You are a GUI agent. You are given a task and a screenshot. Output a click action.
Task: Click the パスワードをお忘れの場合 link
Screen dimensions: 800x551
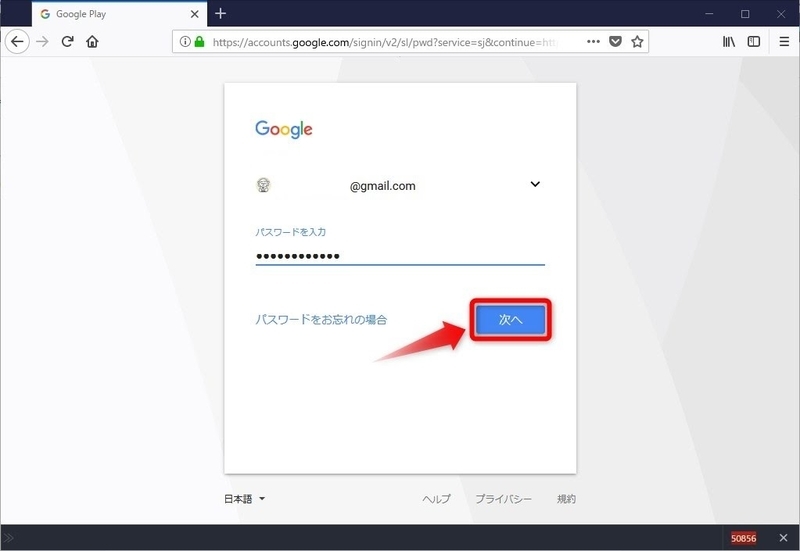(x=321, y=320)
